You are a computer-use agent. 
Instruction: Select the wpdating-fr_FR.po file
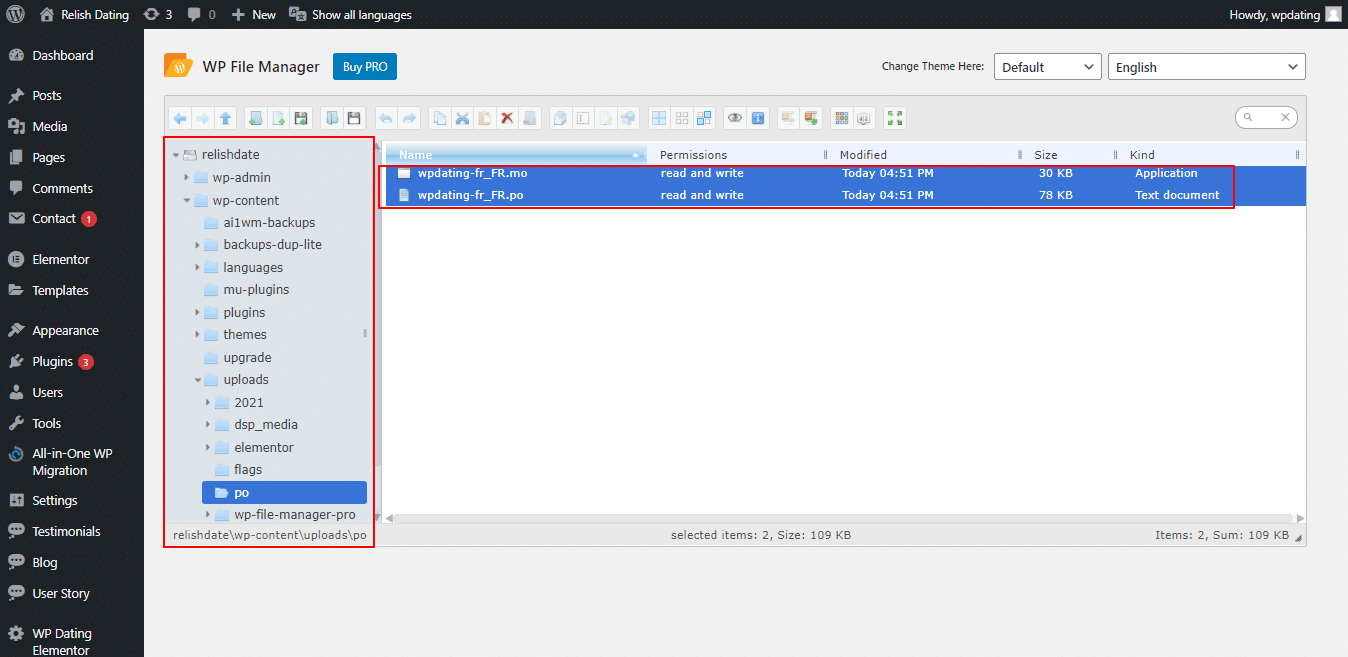[x=845, y=195]
